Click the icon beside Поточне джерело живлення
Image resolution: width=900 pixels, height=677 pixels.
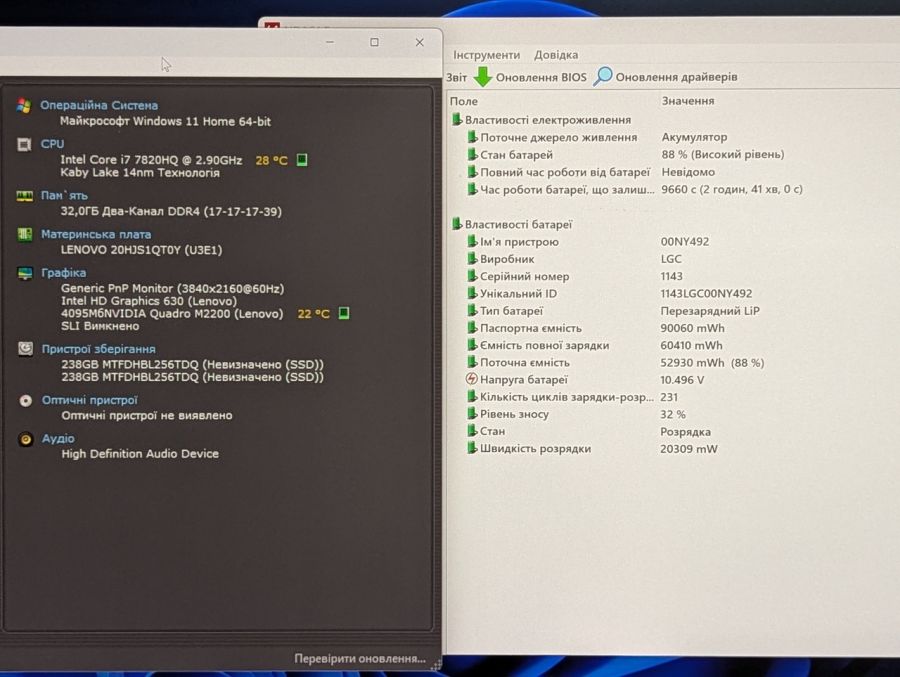472,137
